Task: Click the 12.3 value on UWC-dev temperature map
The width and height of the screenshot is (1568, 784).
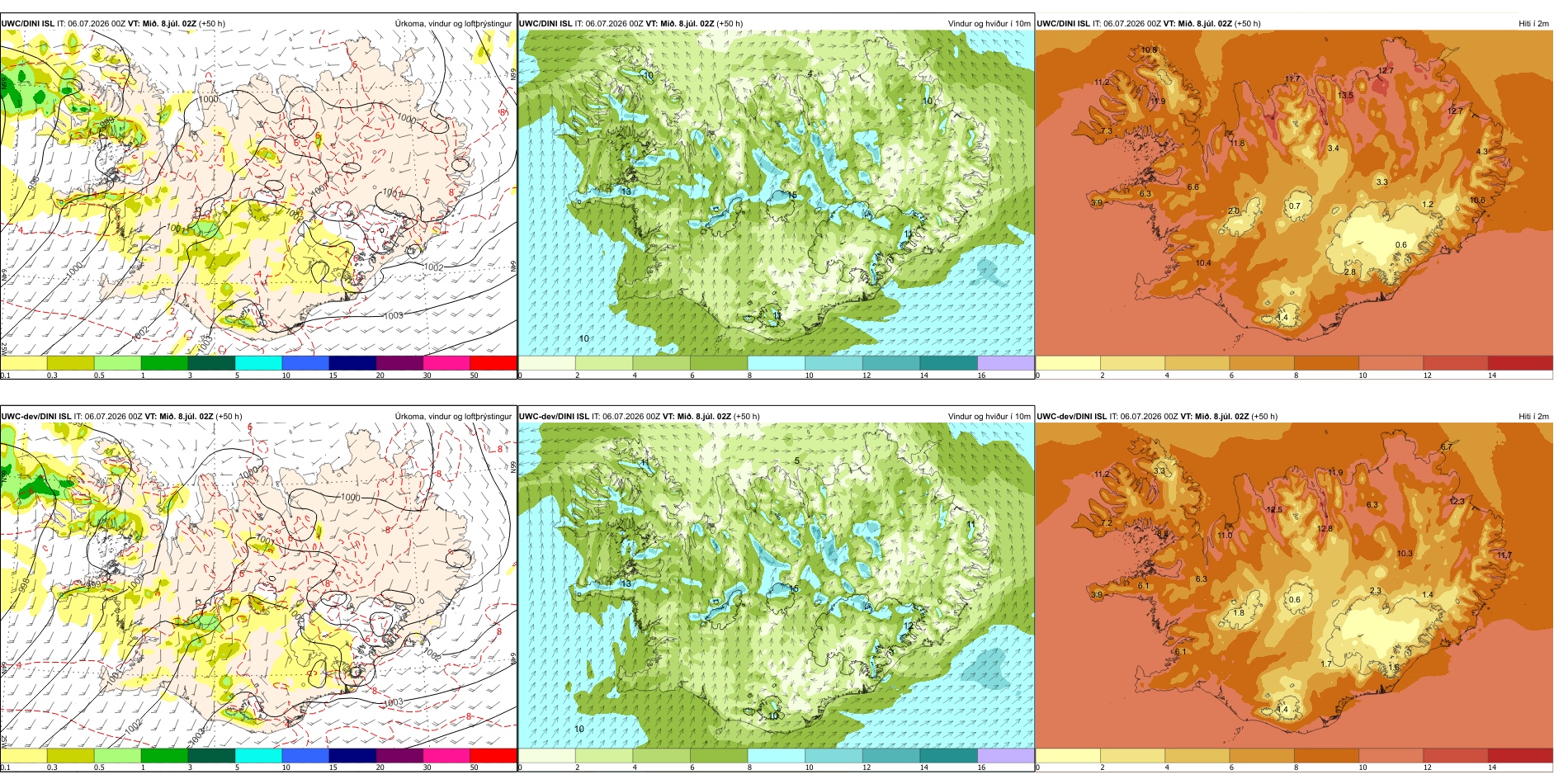Action: point(1457,502)
